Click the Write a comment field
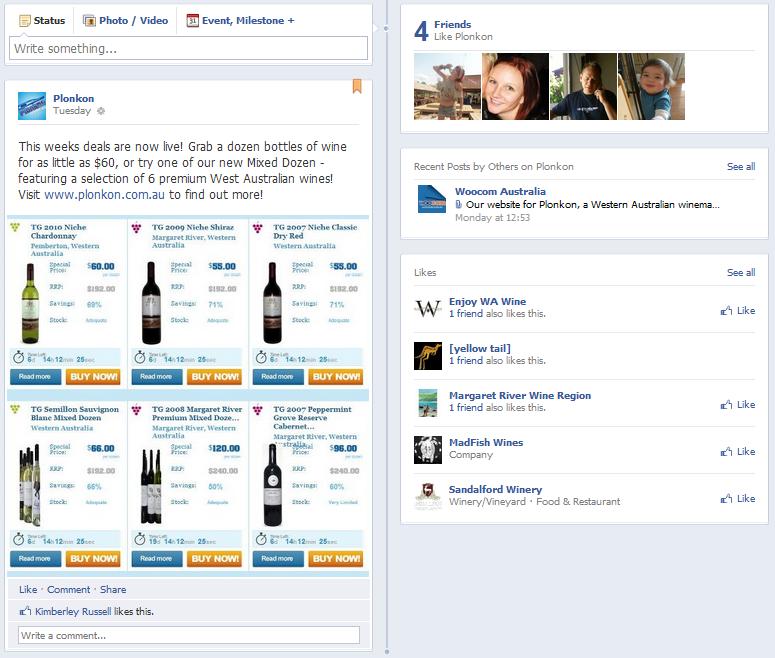 coord(189,636)
